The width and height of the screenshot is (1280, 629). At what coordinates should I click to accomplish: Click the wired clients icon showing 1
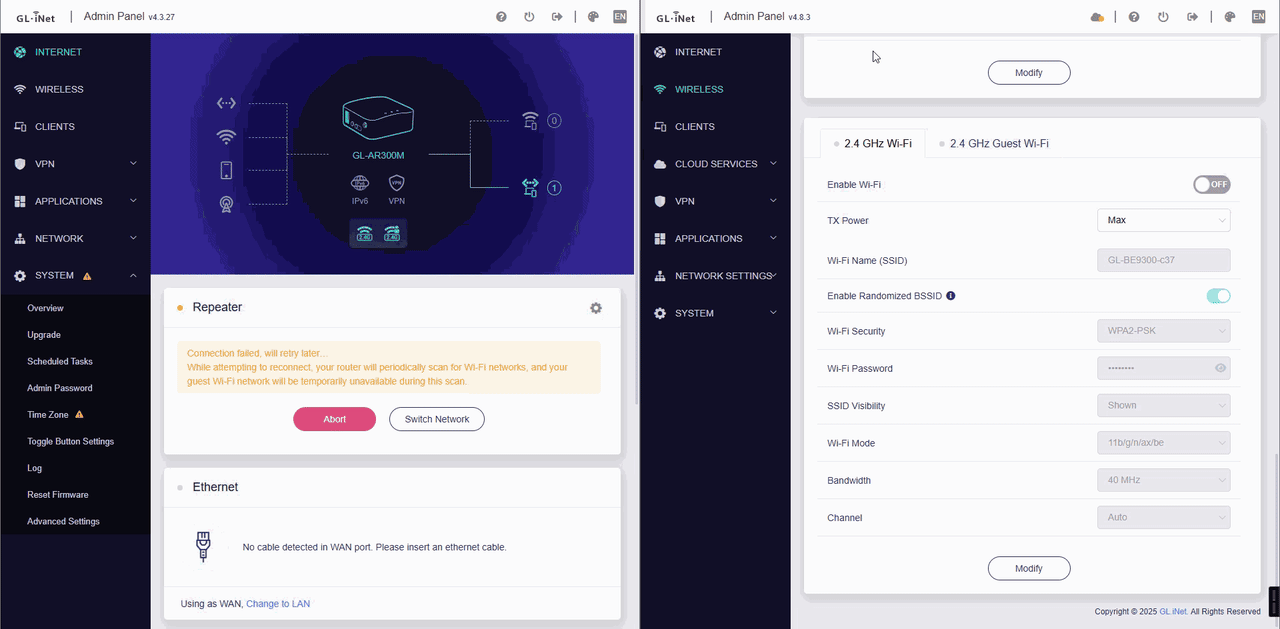[x=531, y=187]
